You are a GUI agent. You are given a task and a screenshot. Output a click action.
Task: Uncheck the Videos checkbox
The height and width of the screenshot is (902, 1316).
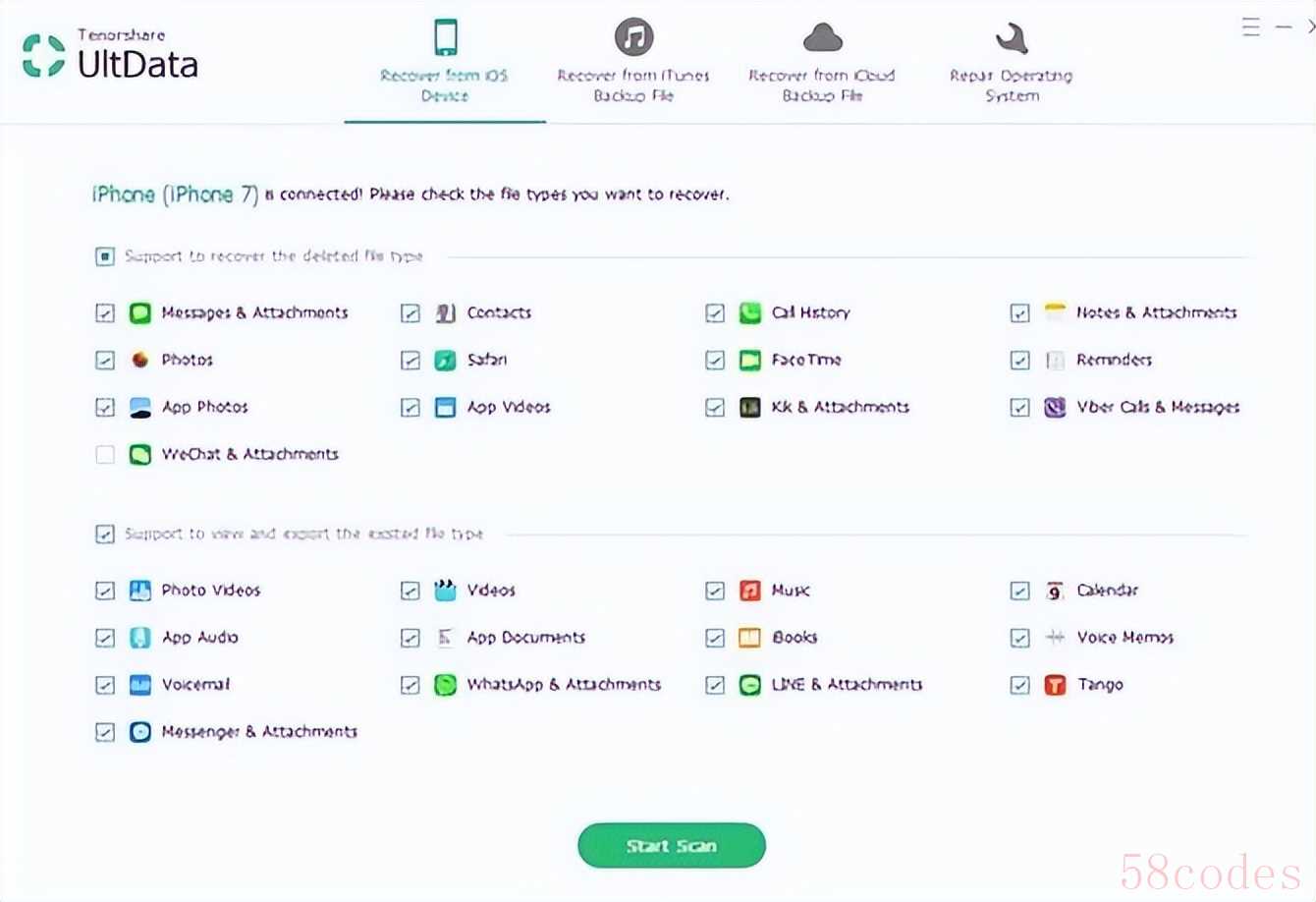tap(411, 591)
